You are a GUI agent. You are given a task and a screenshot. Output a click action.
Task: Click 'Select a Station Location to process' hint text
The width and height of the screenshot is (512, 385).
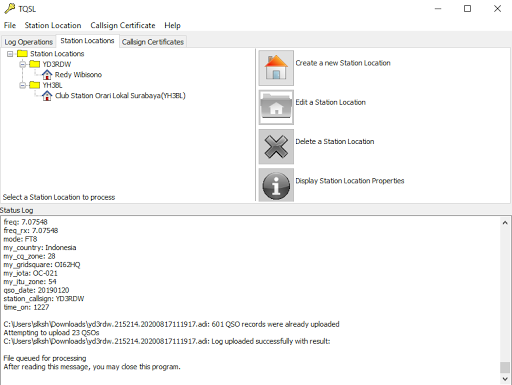pyautogui.click(x=59, y=197)
